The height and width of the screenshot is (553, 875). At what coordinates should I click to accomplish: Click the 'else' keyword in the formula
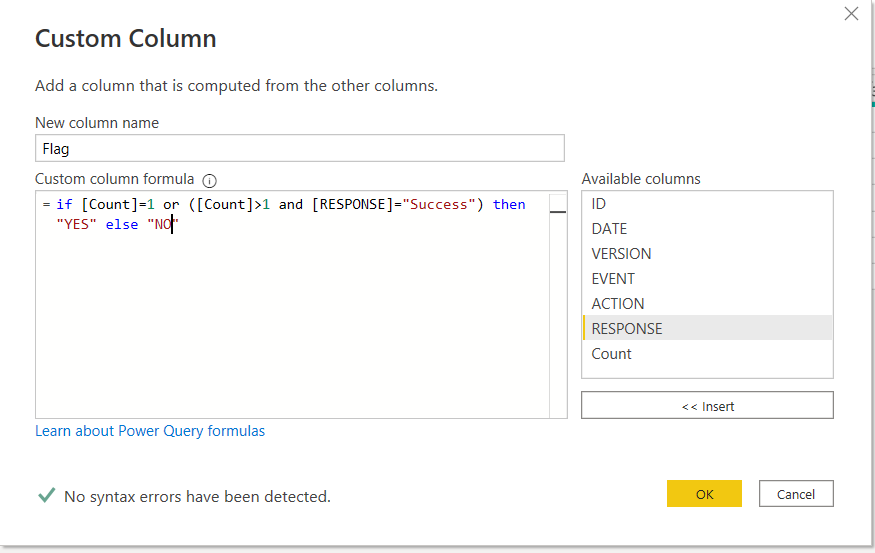point(122,224)
